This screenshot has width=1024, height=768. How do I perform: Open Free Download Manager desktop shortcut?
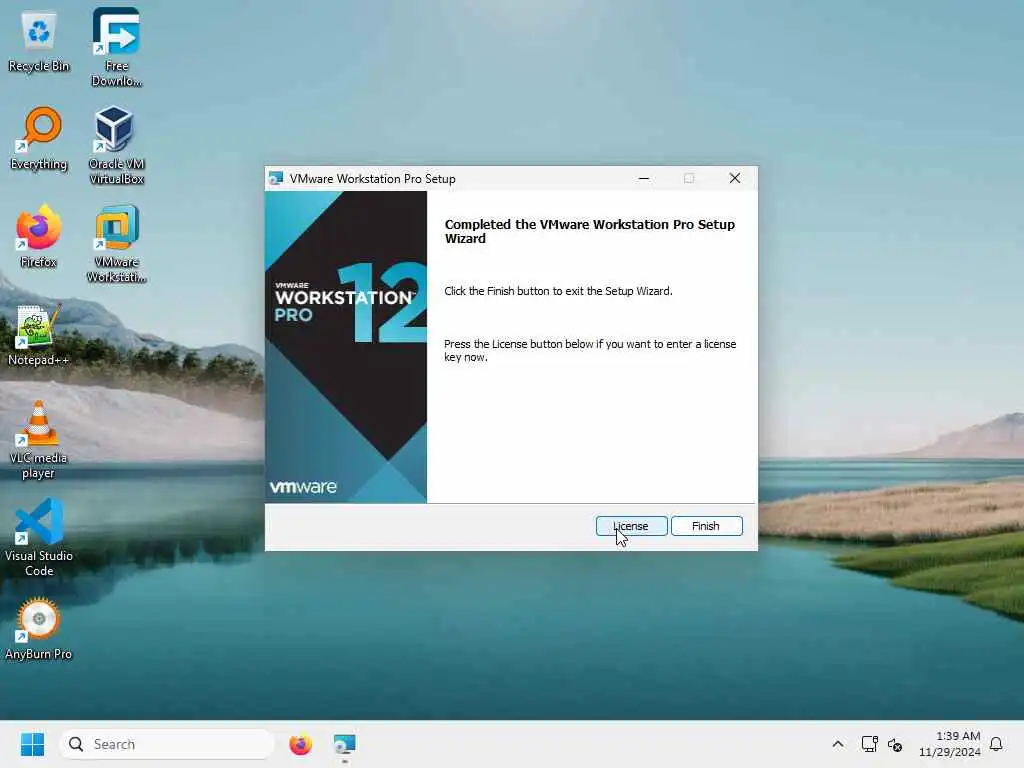(x=116, y=47)
